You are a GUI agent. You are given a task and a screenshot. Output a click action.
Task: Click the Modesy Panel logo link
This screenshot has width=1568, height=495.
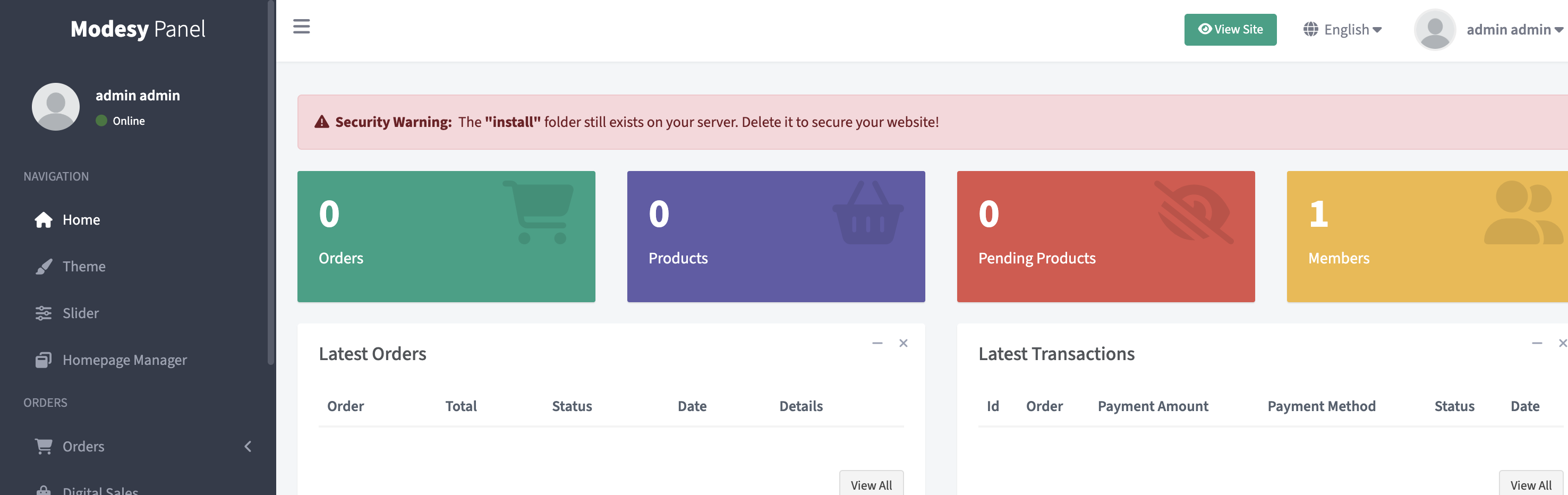[138, 29]
